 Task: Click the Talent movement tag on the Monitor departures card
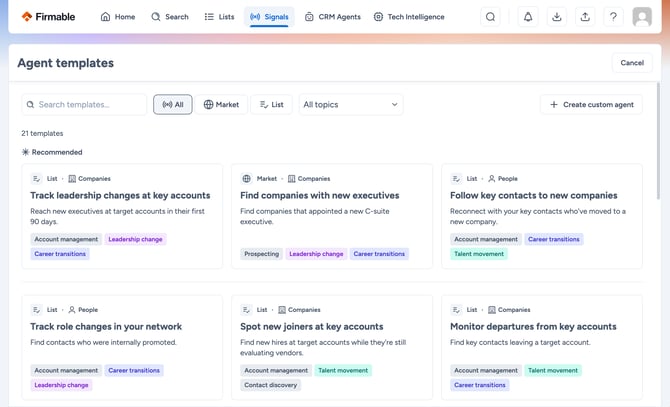click(x=553, y=370)
